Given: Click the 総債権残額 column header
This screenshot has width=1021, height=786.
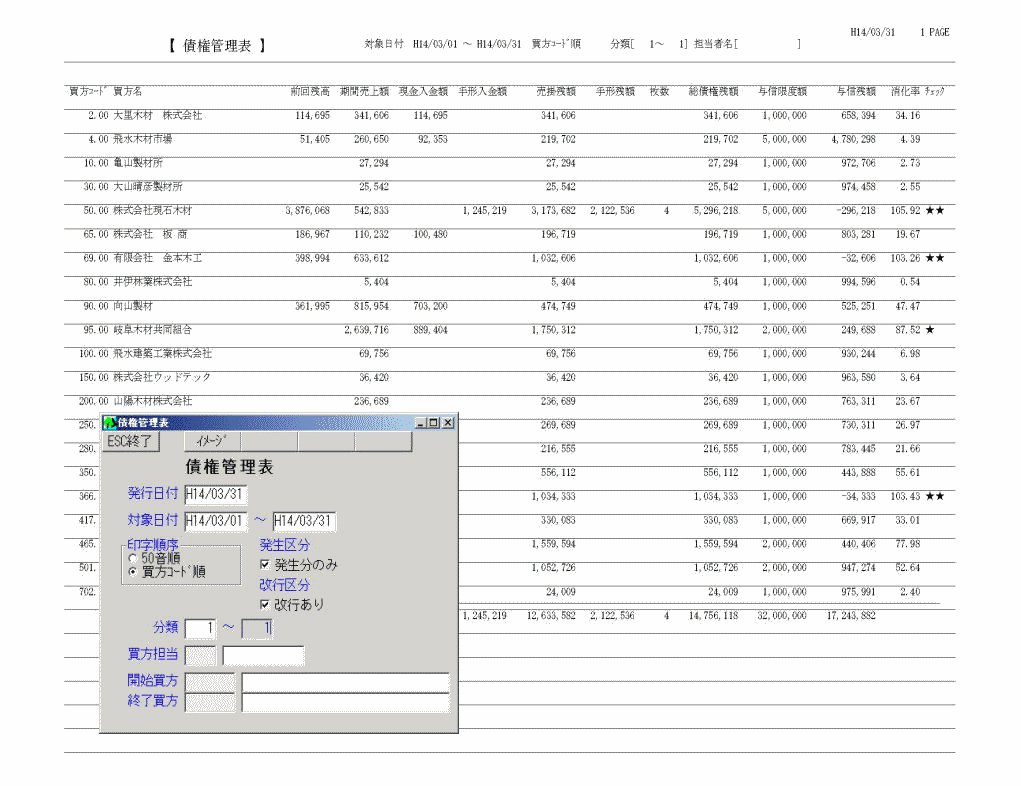Looking at the screenshot, I should (x=714, y=92).
